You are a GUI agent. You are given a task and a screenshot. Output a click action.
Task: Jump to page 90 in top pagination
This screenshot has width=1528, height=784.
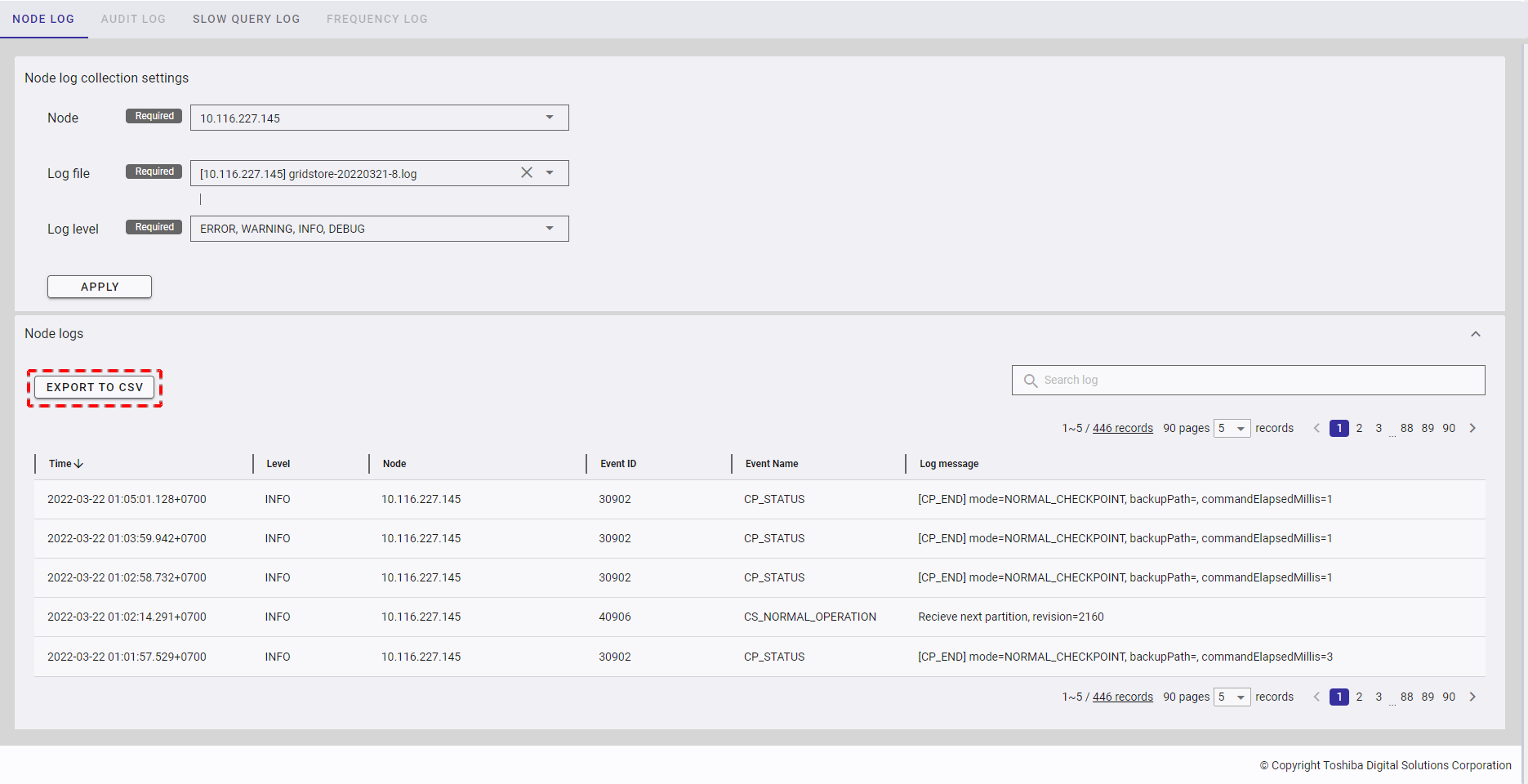[1448, 428]
